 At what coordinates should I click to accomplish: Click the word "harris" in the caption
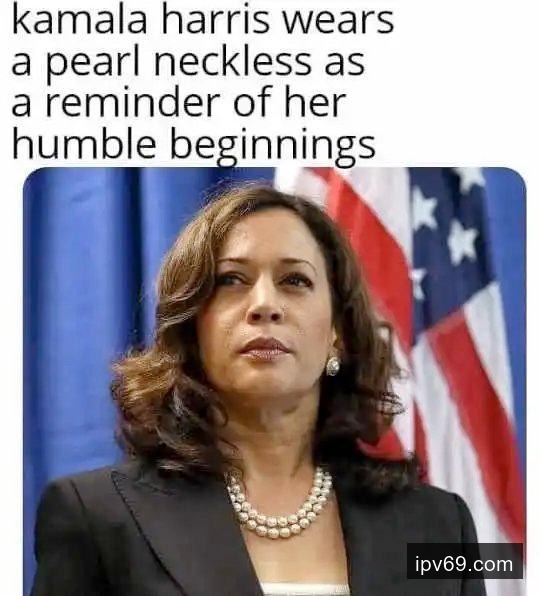pos(215,21)
